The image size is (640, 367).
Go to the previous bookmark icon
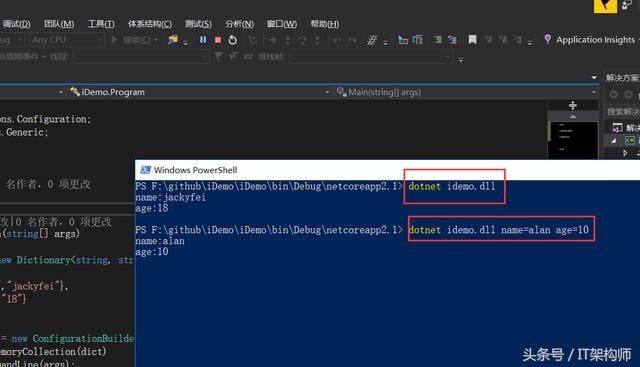click(488, 40)
